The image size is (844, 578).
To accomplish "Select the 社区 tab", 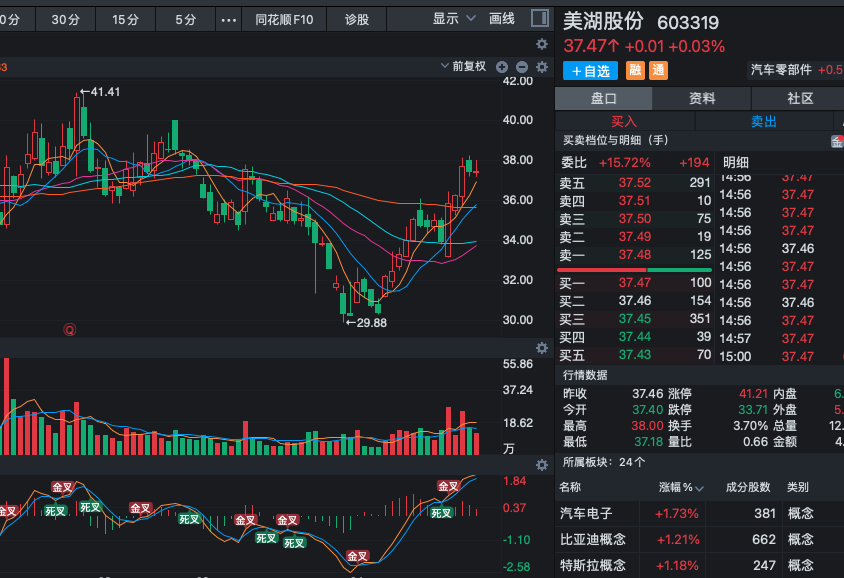I will point(800,98).
